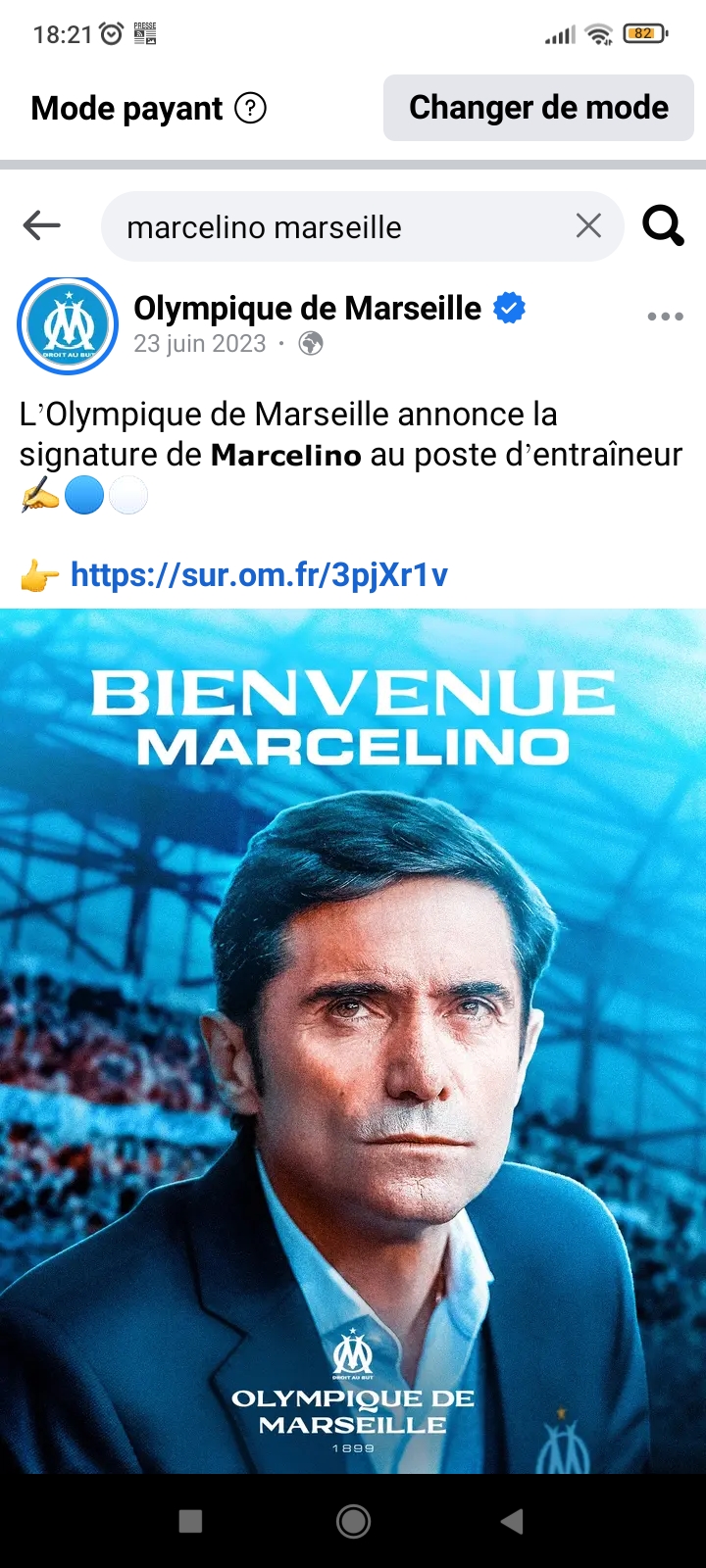Image resolution: width=706 pixels, height=1568 pixels.
Task: Open the three-dot post options menu
Action: (x=665, y=317)
